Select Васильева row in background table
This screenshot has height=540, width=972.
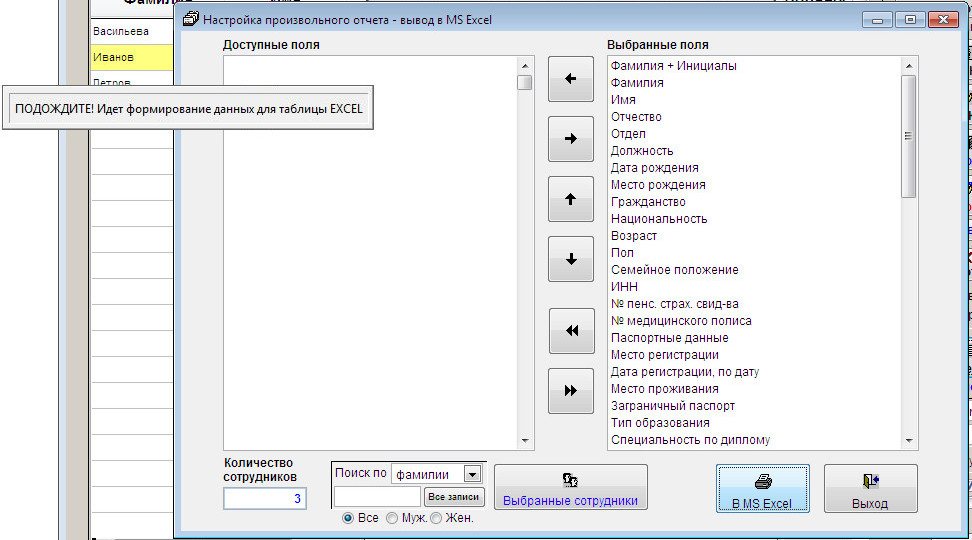(132, 31)
